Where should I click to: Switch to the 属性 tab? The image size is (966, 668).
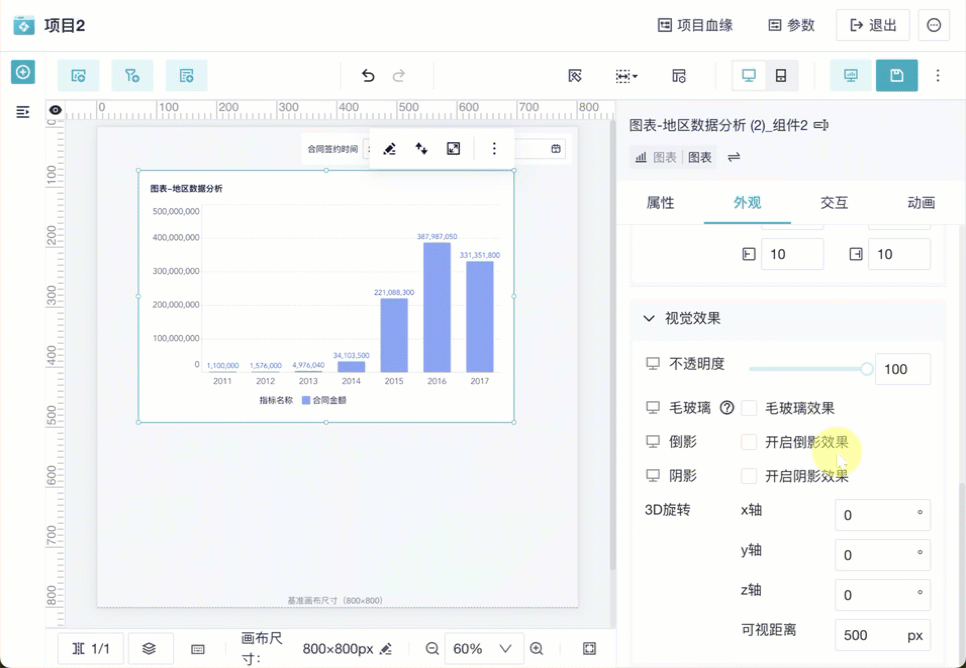(660, 203)
